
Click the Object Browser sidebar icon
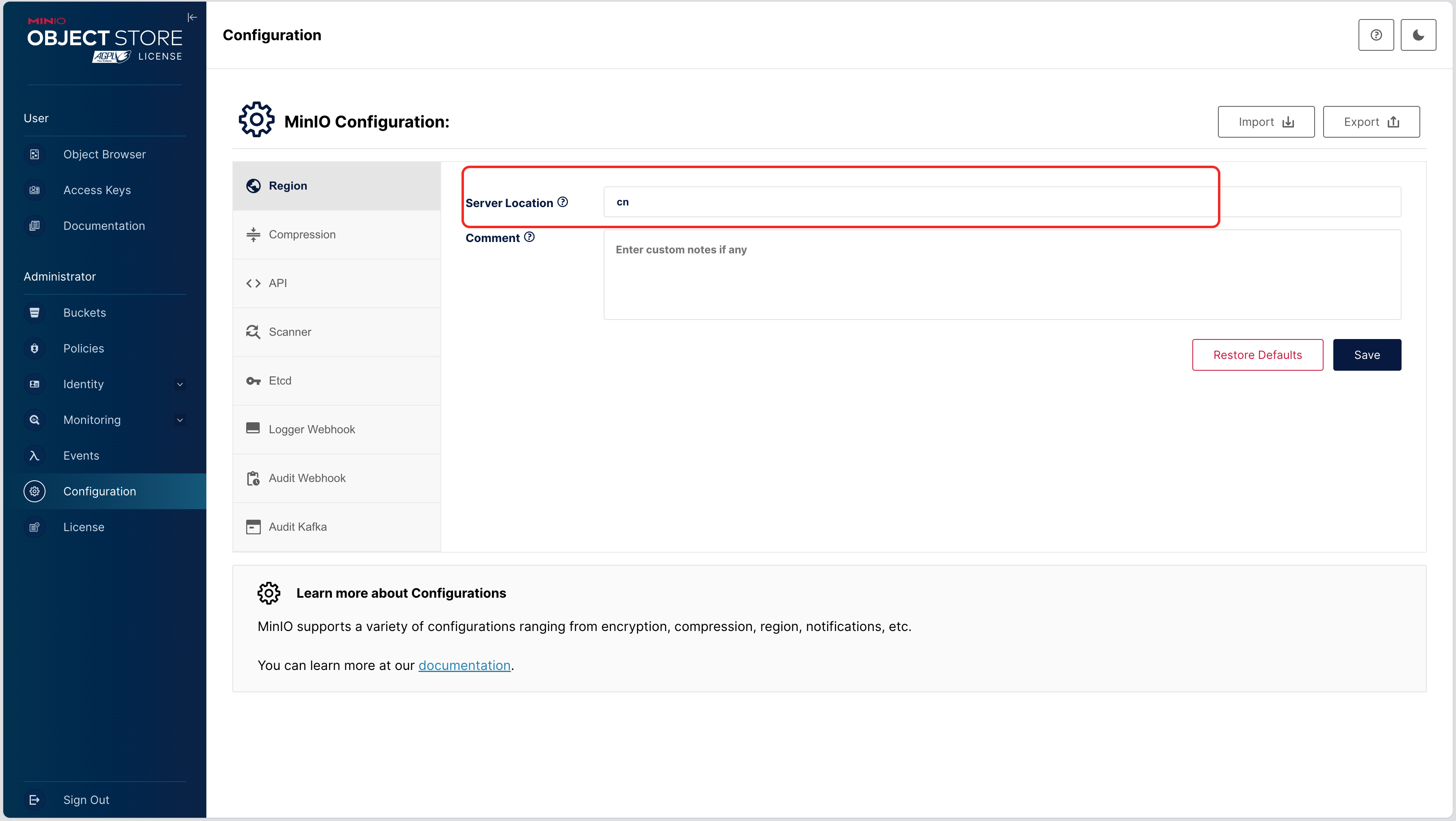click(x=35, y=154)
